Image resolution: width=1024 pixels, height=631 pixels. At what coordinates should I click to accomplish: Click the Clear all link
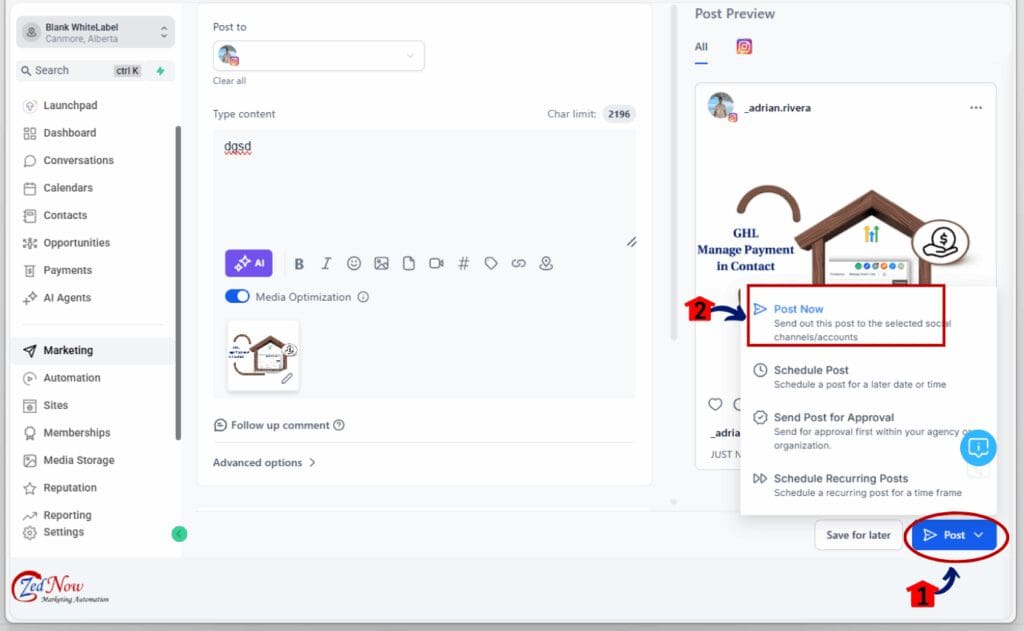tap(229, 81)
